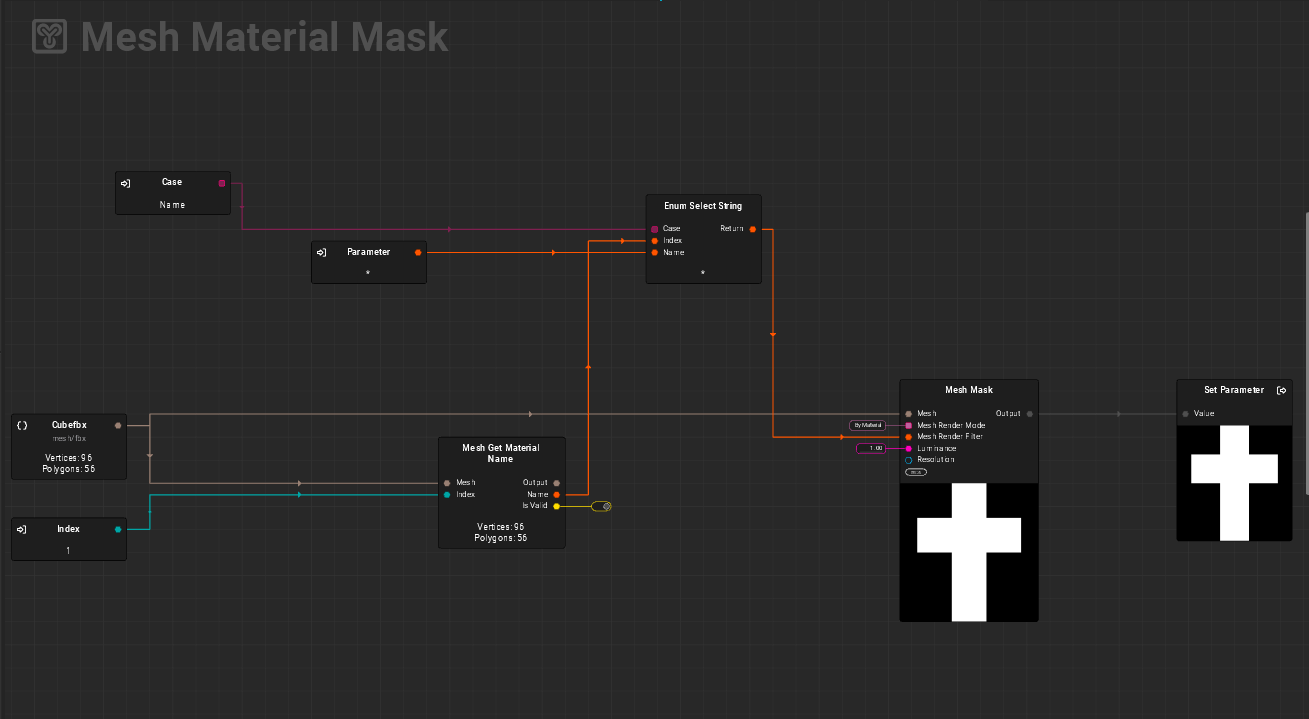Viewport: 1309px width, 719px height.
Task: Click the Mesh Render Mode pin on Mesh Mask
Action: click(x=908, y=425)
